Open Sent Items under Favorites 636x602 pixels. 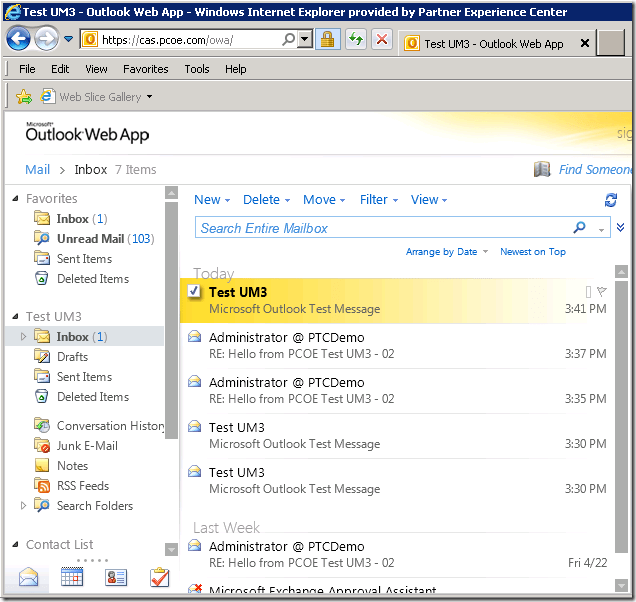[84, 259]
